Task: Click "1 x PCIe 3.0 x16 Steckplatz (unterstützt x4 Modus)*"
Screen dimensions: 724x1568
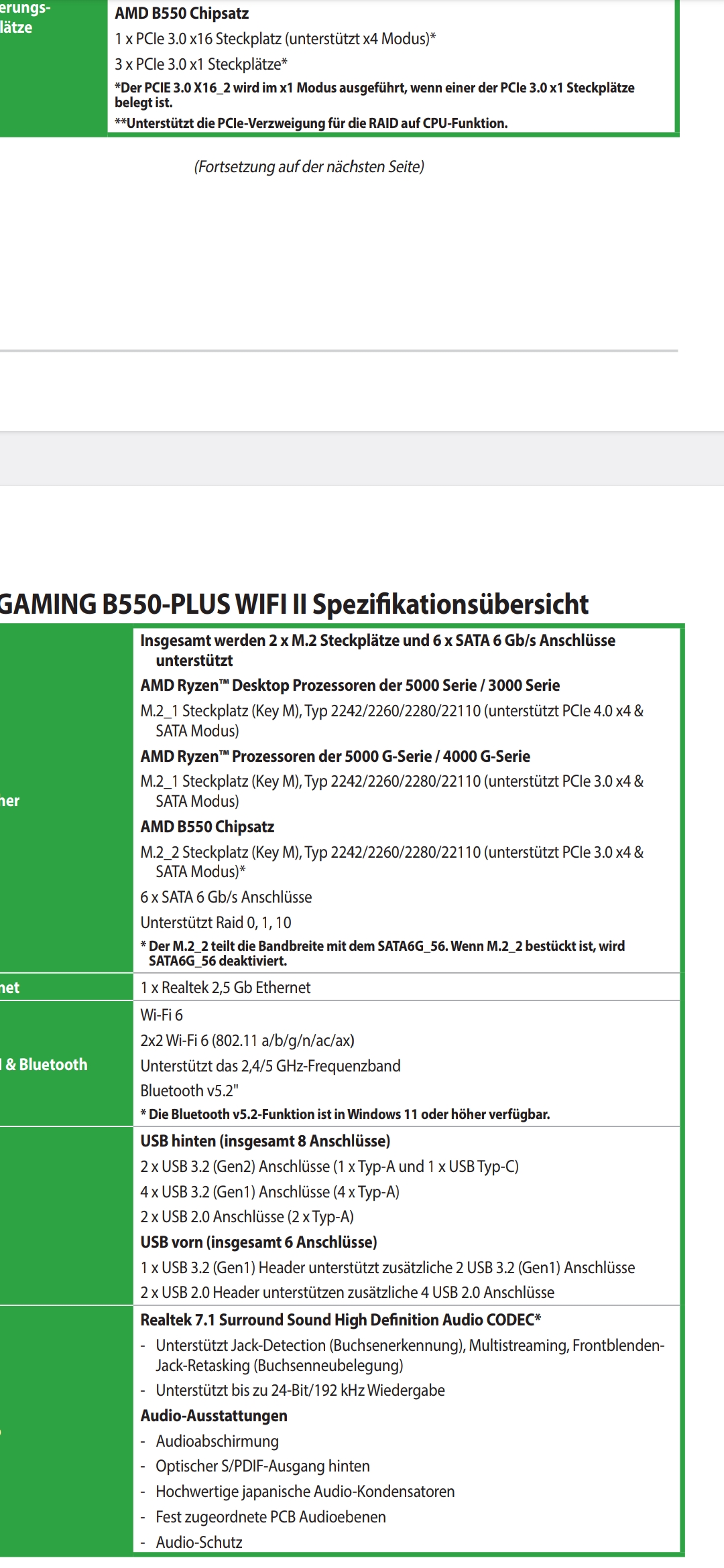Action: point(275,39)
